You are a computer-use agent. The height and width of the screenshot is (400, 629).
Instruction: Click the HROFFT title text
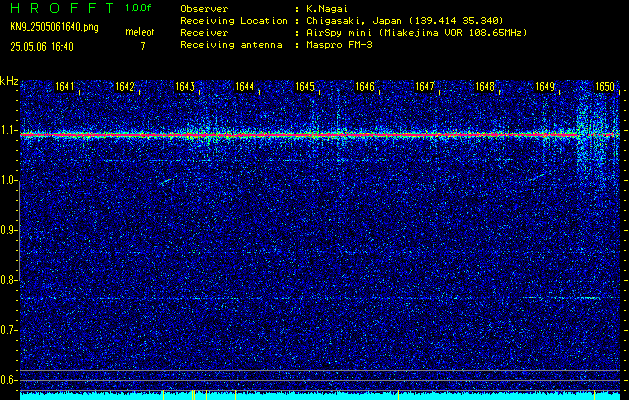(63, 8)
